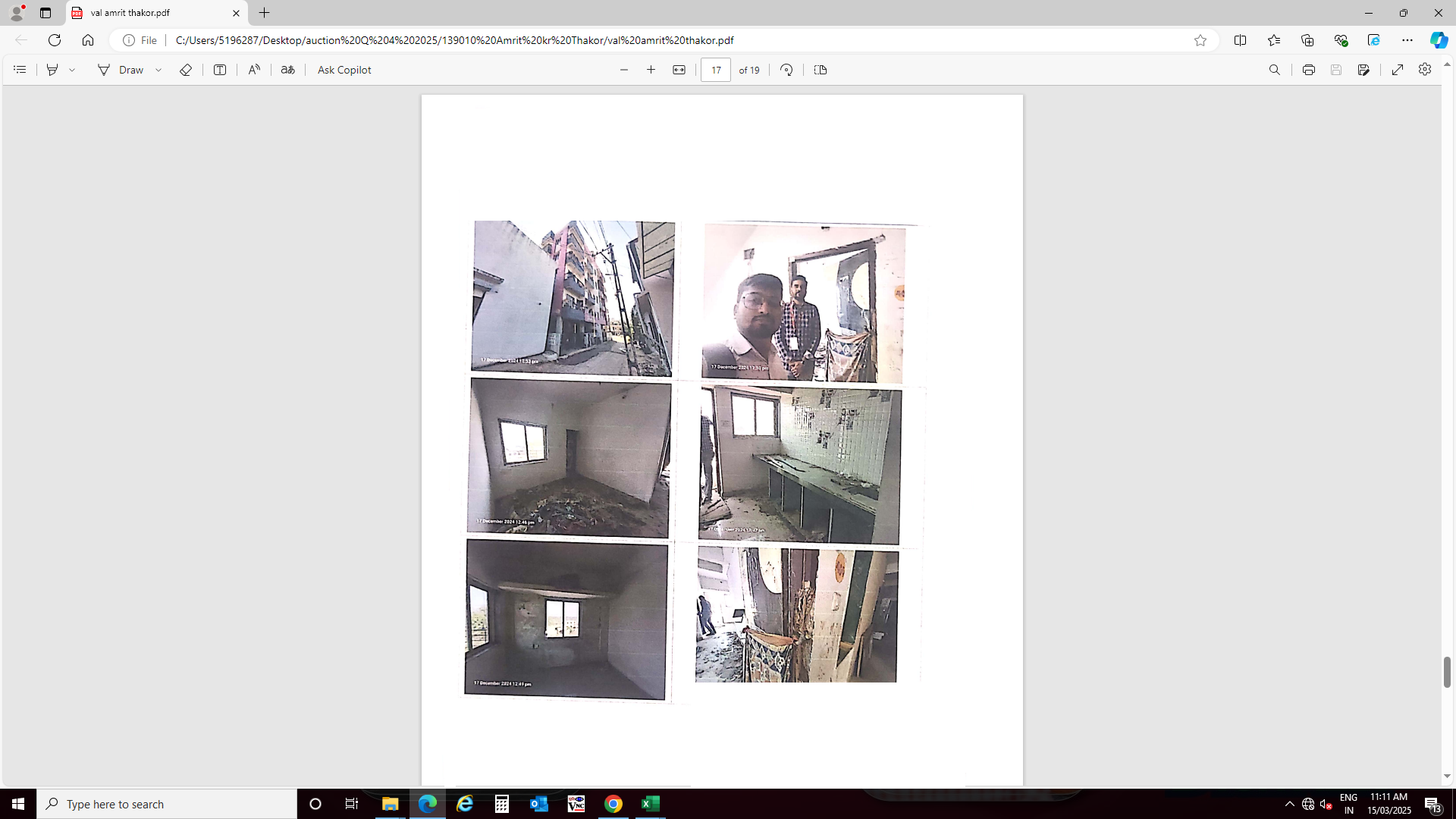Print the PDF document
Image resolution: width=1456 pixels, height=819 pixels.
click(x=1308, y=70)
